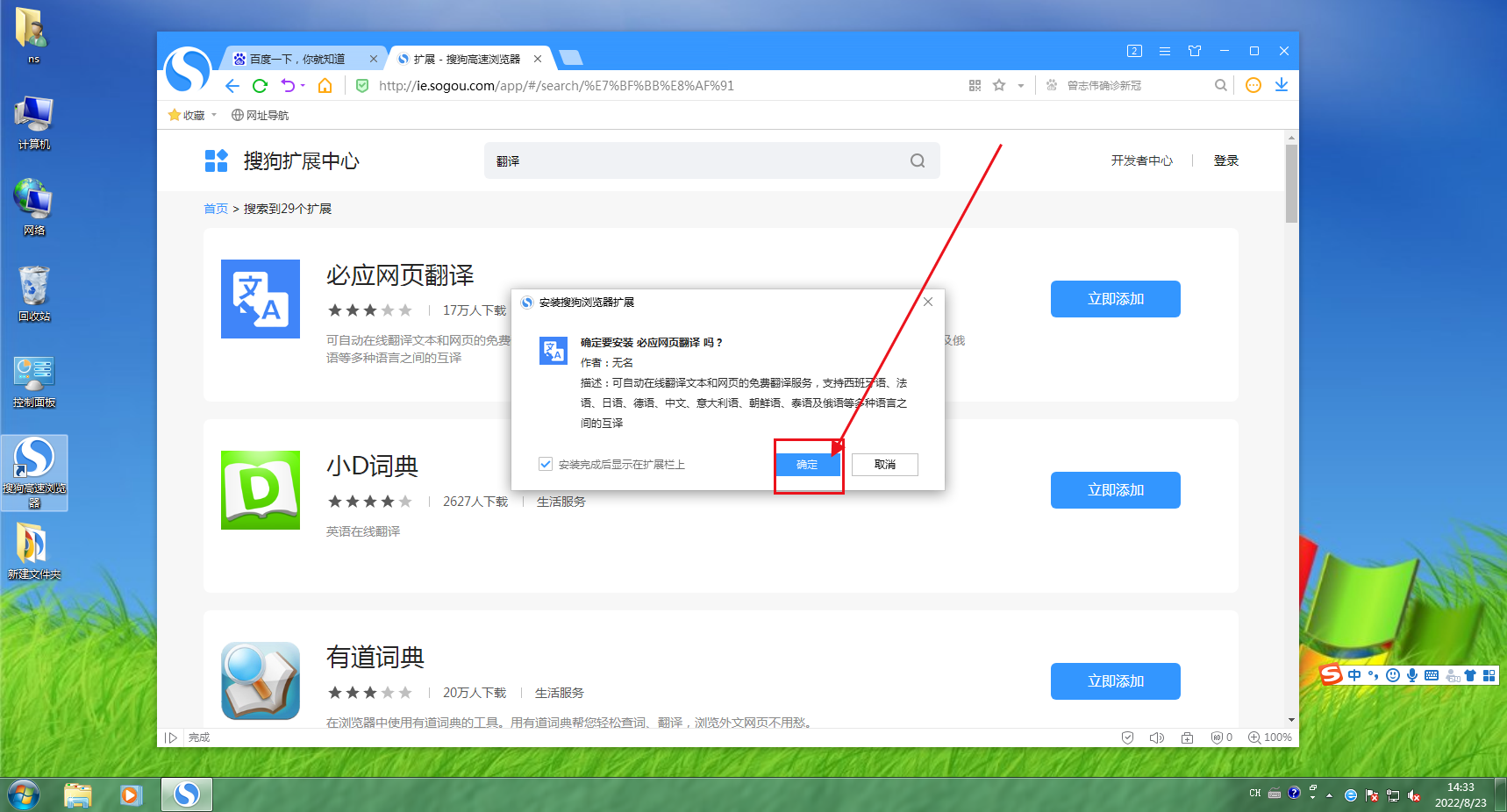
Task: Close the install extension dialog
Action: click(x=928, y=302)
